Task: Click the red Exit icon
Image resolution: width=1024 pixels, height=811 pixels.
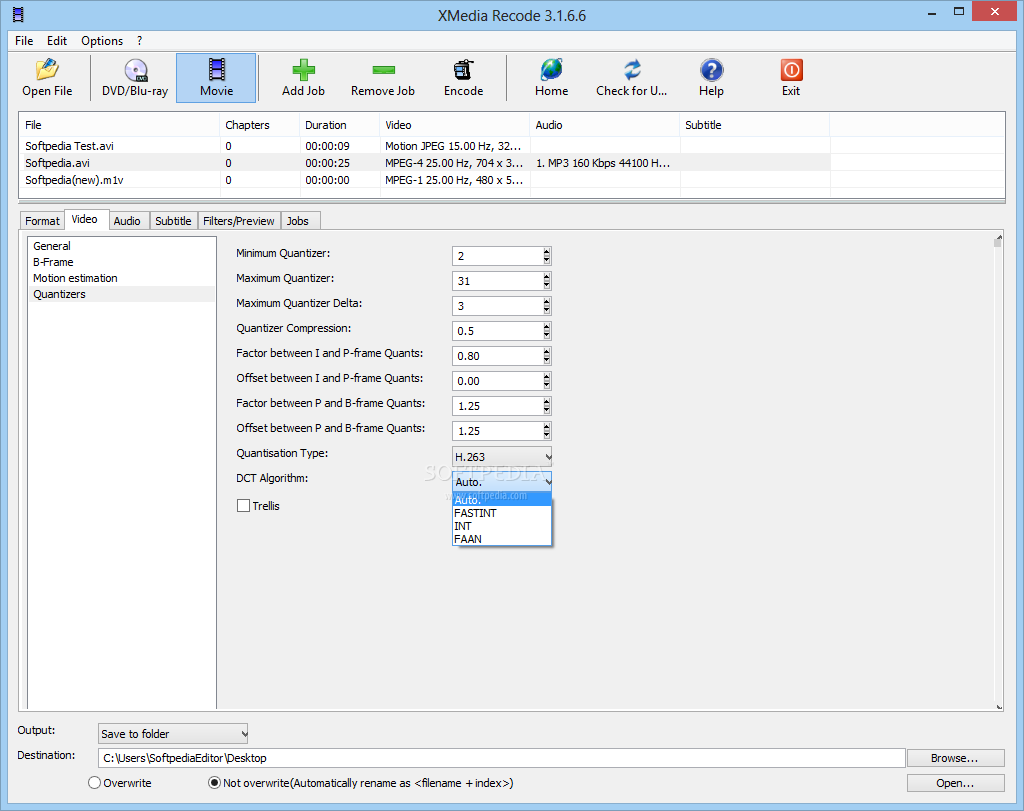Action: [x=791, y=78]
